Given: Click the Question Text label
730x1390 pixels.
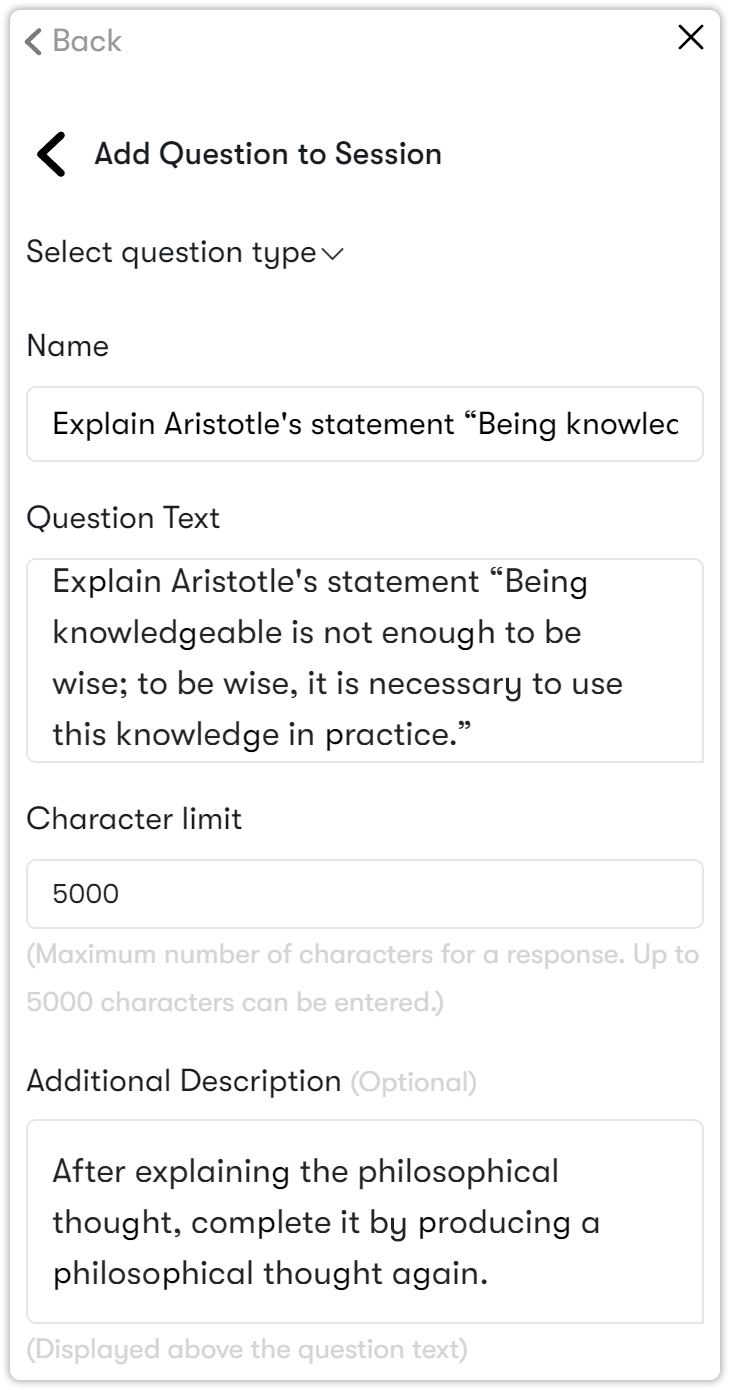Looking at the screenshot, I should (123, 518).
